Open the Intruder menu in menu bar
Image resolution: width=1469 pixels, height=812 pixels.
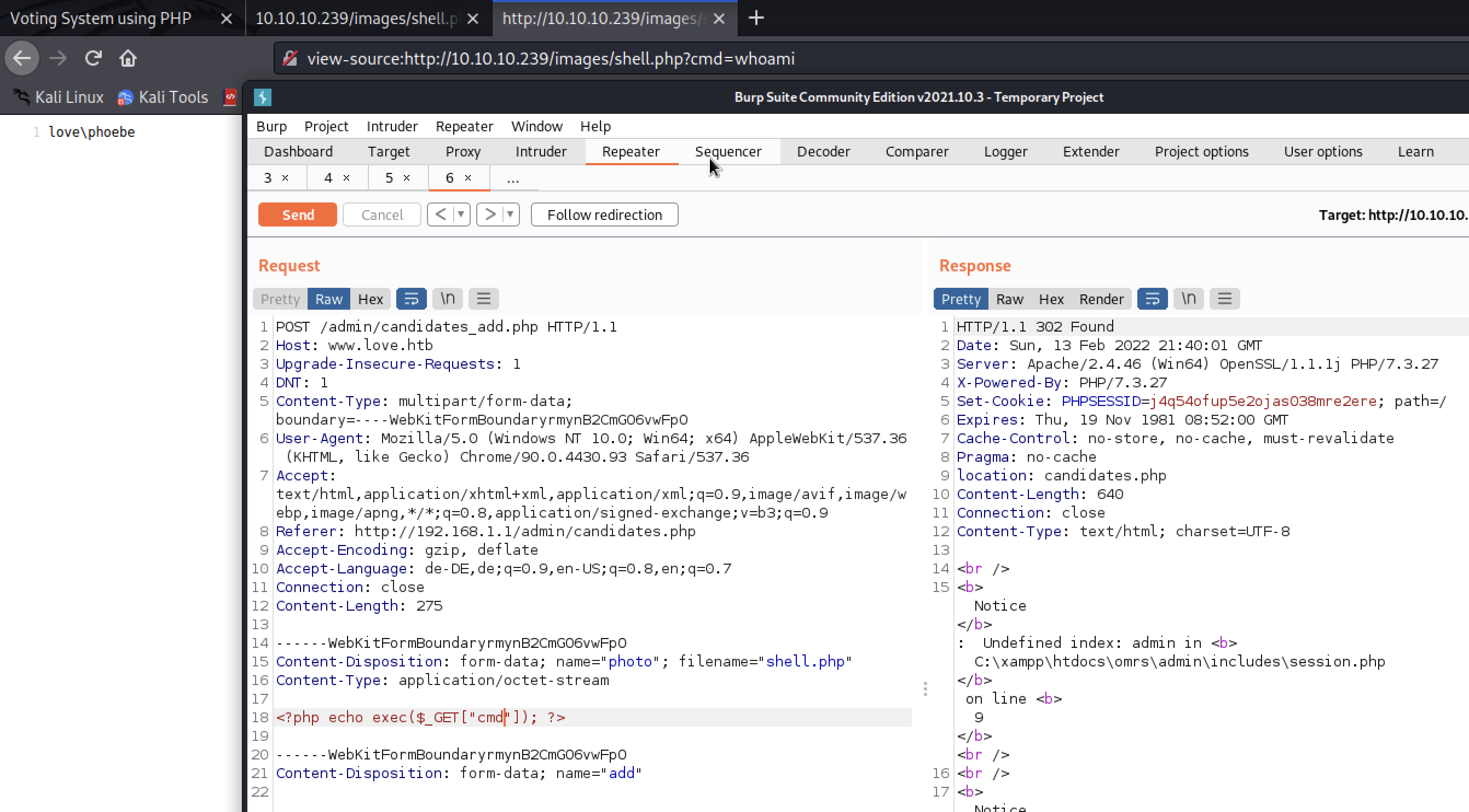(392, 126)
